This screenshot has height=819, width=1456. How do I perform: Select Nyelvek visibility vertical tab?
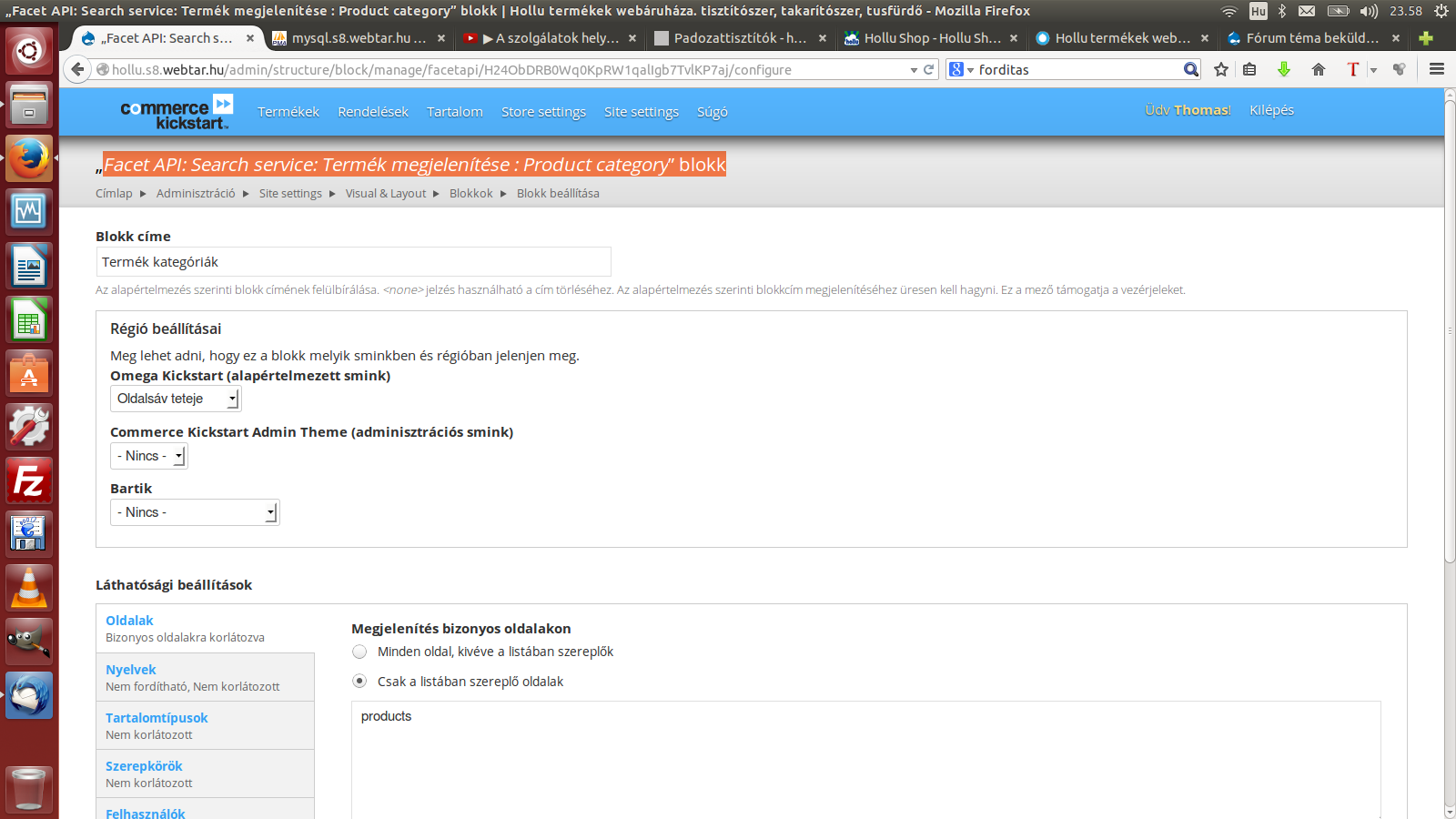pyautogui.click(x=205, y=677)
